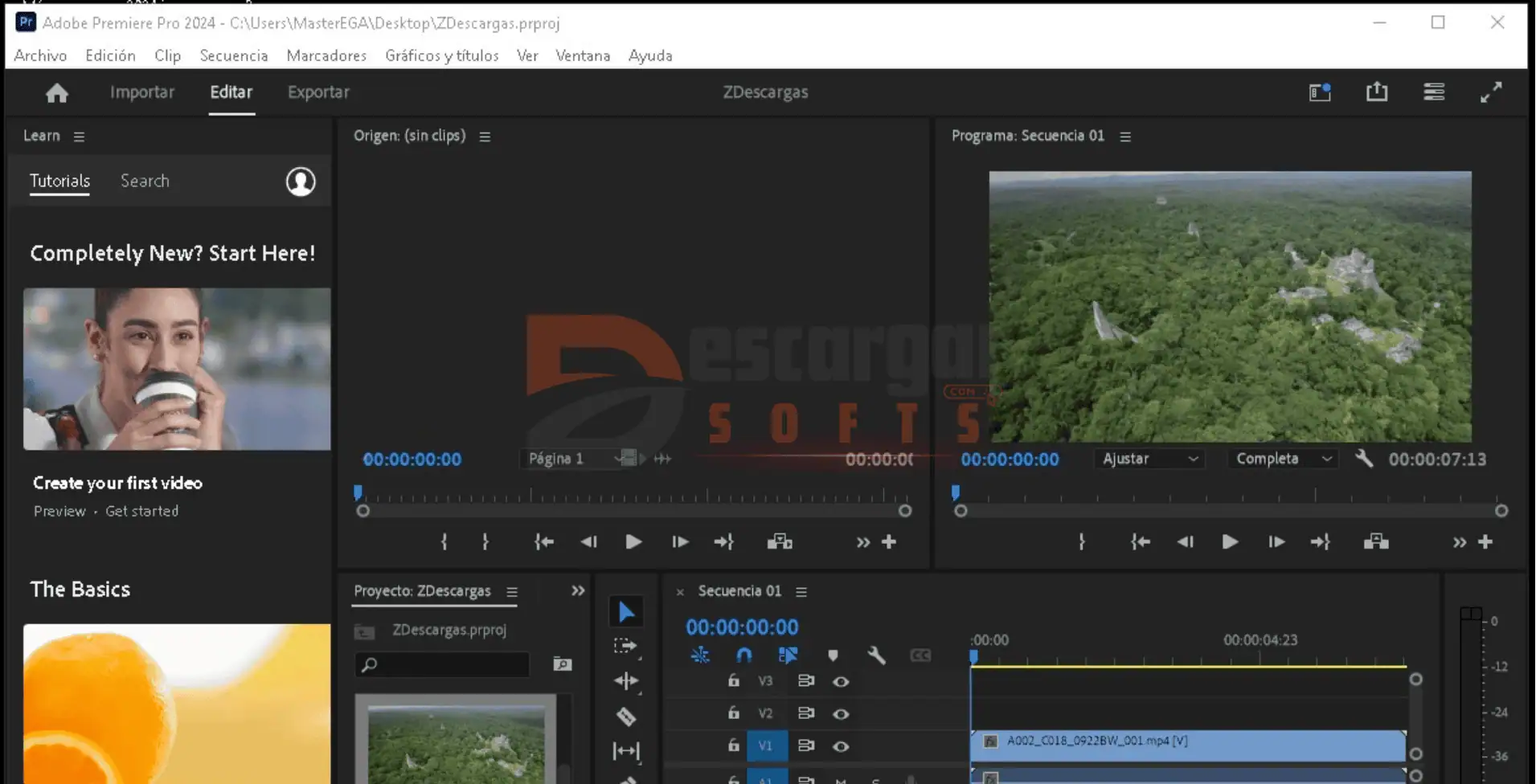This screenshot has height=784, width=1536.
Task: Toggle insert sequences as nests option
Action: click(x=700, y=655)
